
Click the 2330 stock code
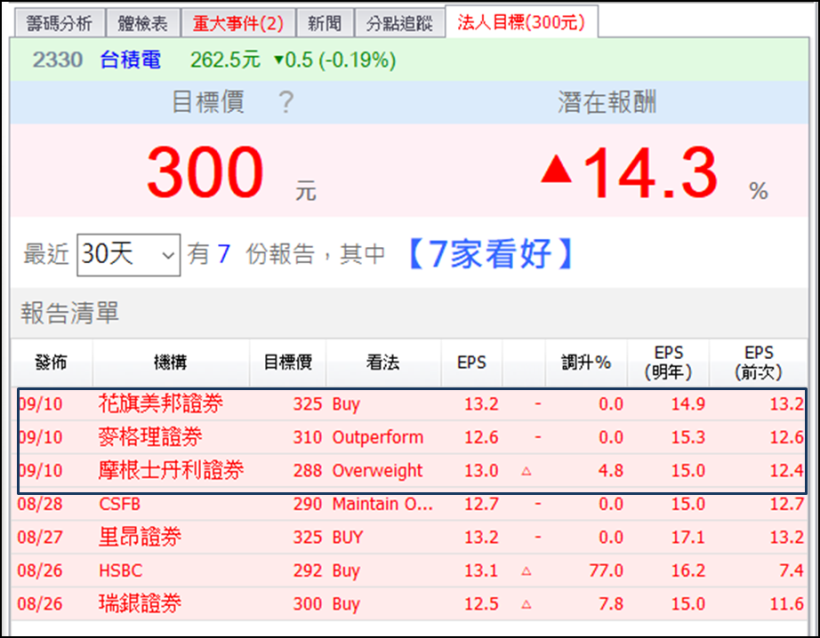tap(58, 60)
